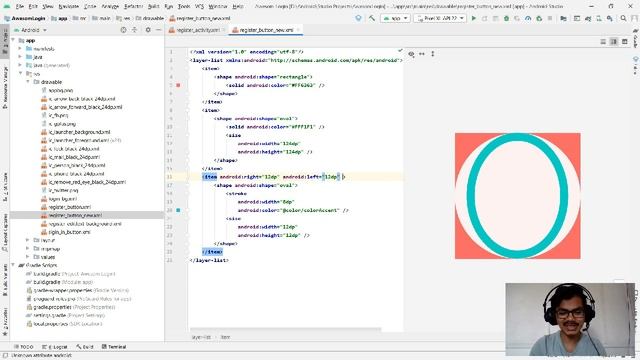The width and height of the screenshot is (640, 360).
Task: Collapse the app module tree node
Action: coord(13,40)
